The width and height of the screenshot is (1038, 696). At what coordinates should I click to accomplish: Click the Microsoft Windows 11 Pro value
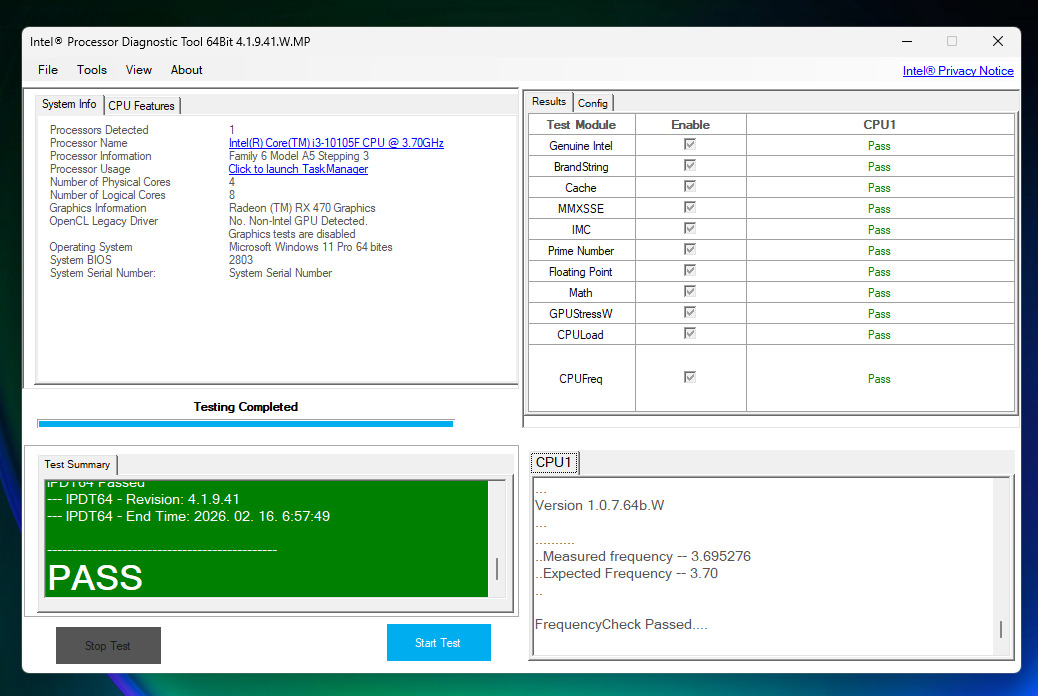pos(310,247)
